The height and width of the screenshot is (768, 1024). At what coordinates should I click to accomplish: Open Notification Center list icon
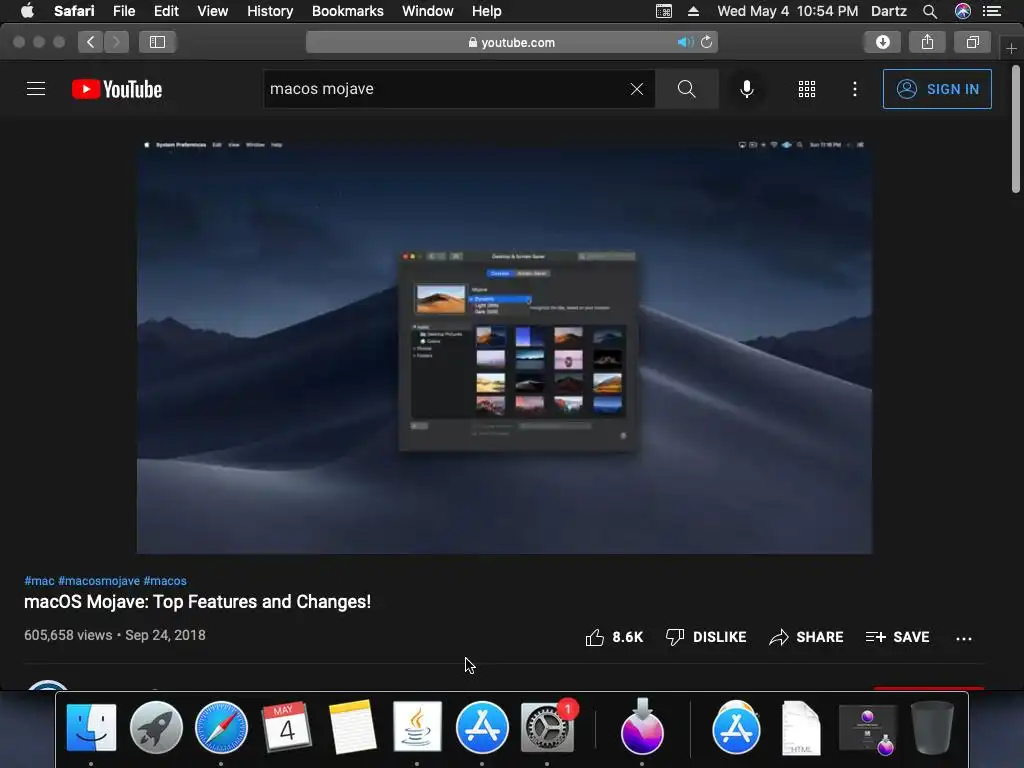[x=992, y=11]
